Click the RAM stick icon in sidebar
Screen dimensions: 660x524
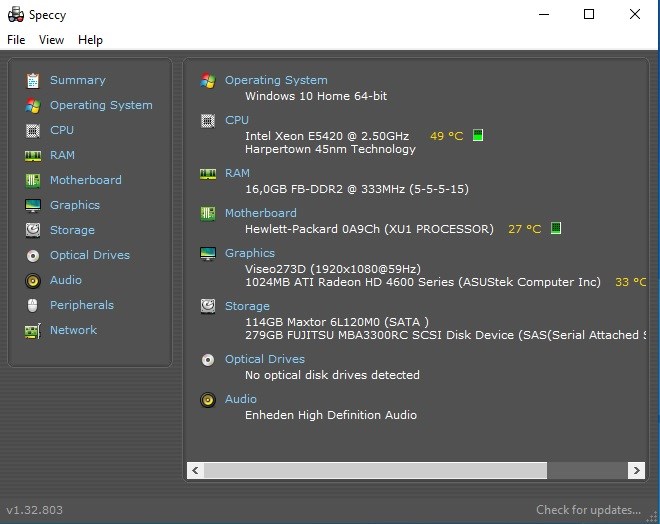33,156
